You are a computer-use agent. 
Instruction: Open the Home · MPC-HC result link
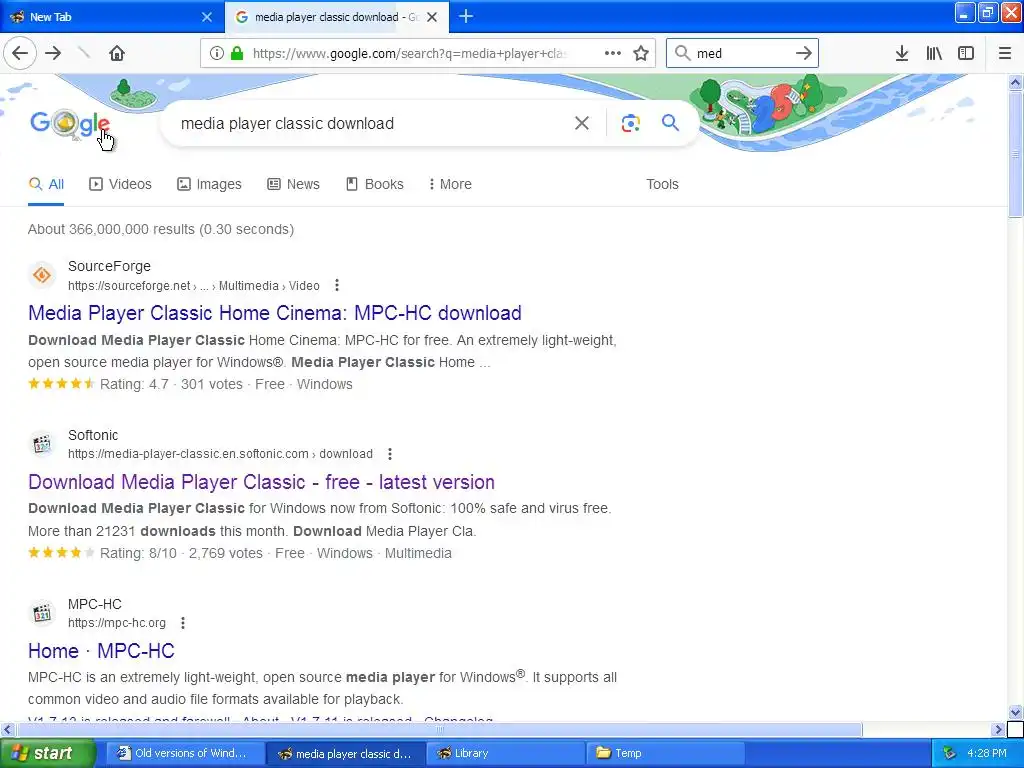pyautogui.click(x=101, y=651)
